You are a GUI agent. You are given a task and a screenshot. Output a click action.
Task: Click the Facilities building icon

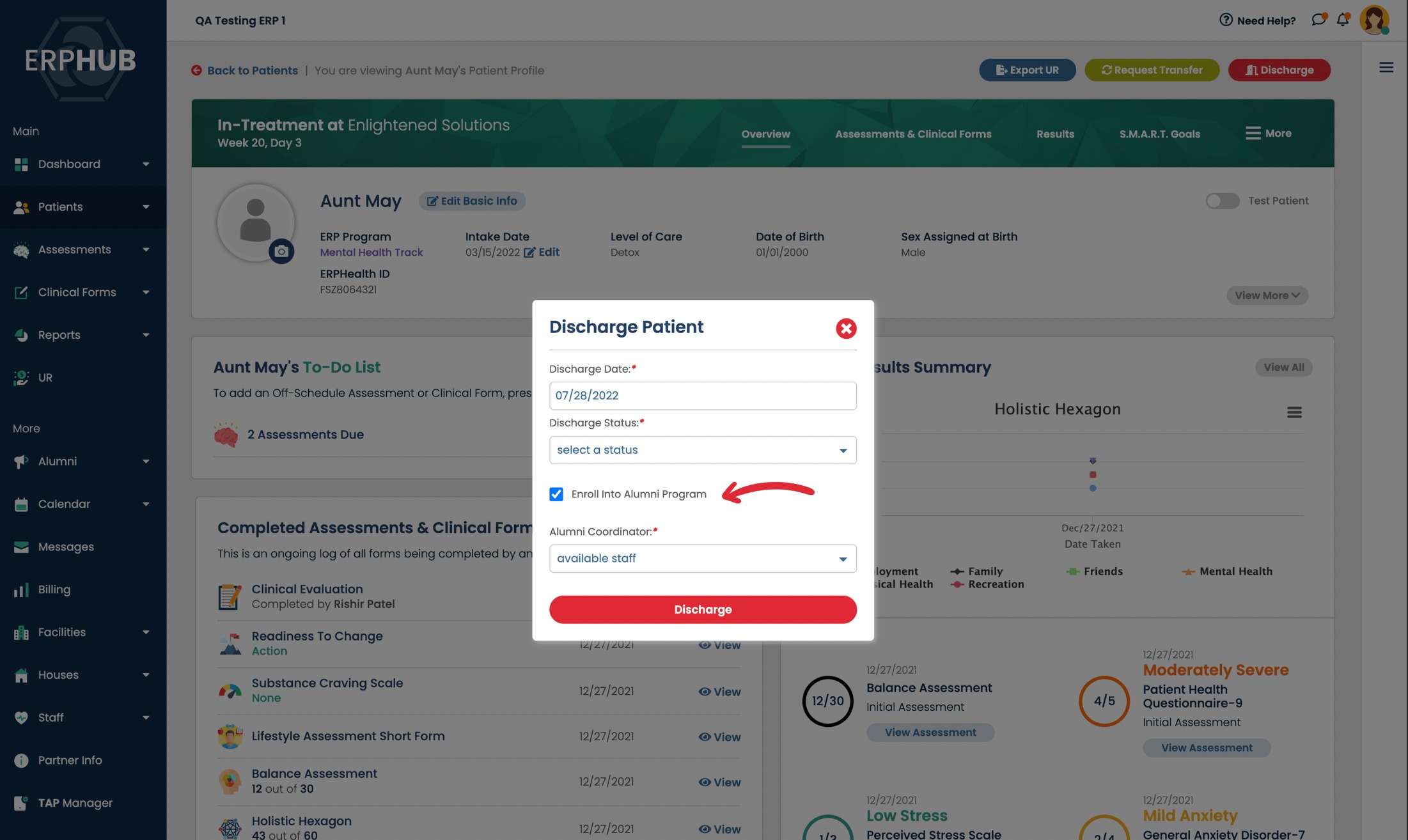point(21,632)
